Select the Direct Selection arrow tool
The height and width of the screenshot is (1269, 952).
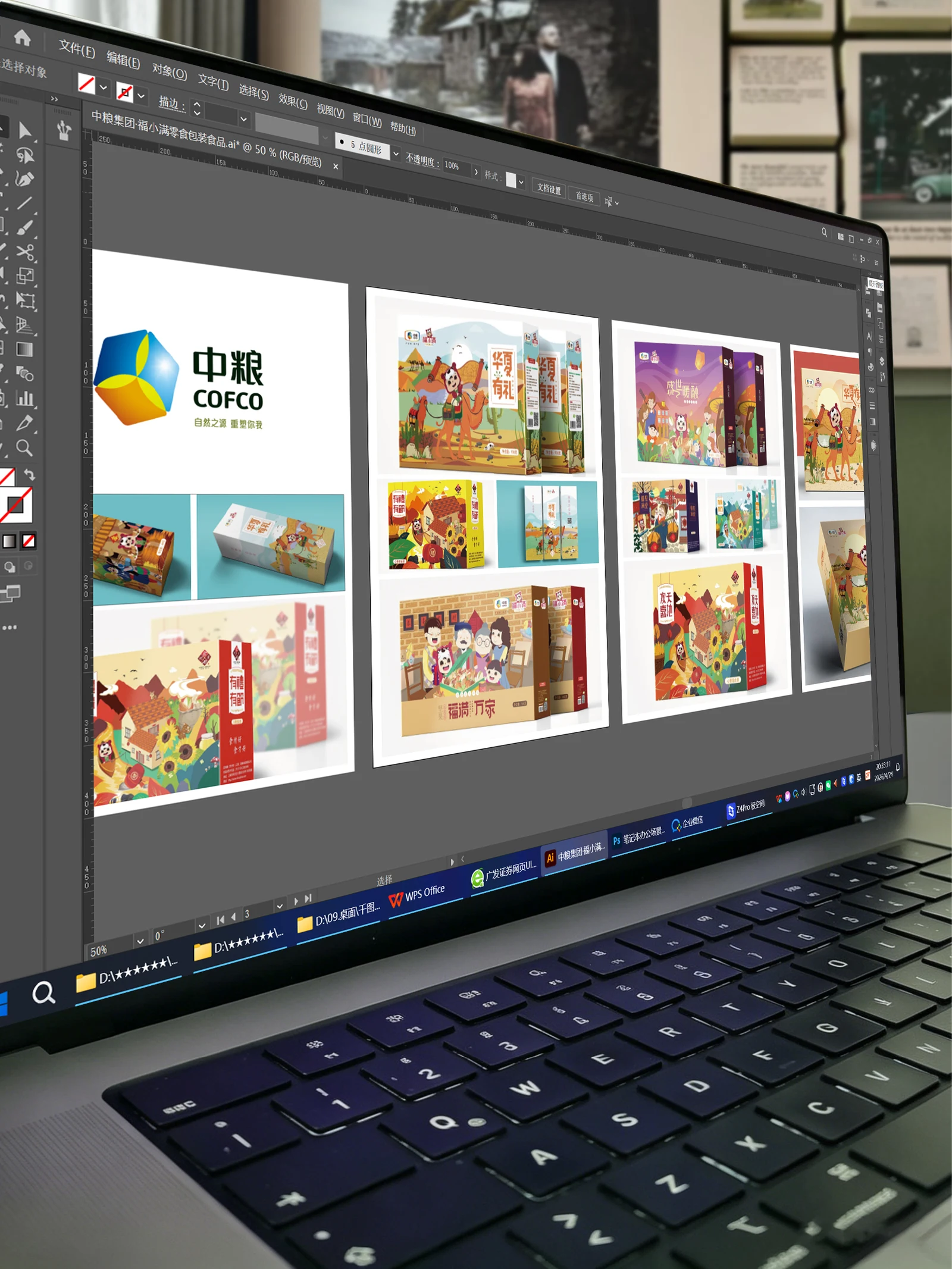(25, 130)
